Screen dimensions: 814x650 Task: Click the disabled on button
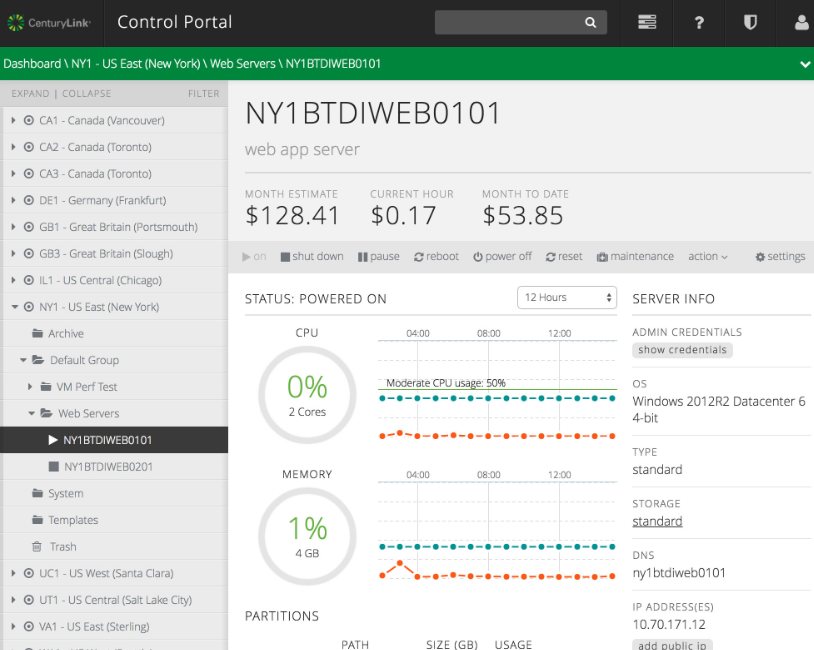pyautogui.click(x=254, y=256)
